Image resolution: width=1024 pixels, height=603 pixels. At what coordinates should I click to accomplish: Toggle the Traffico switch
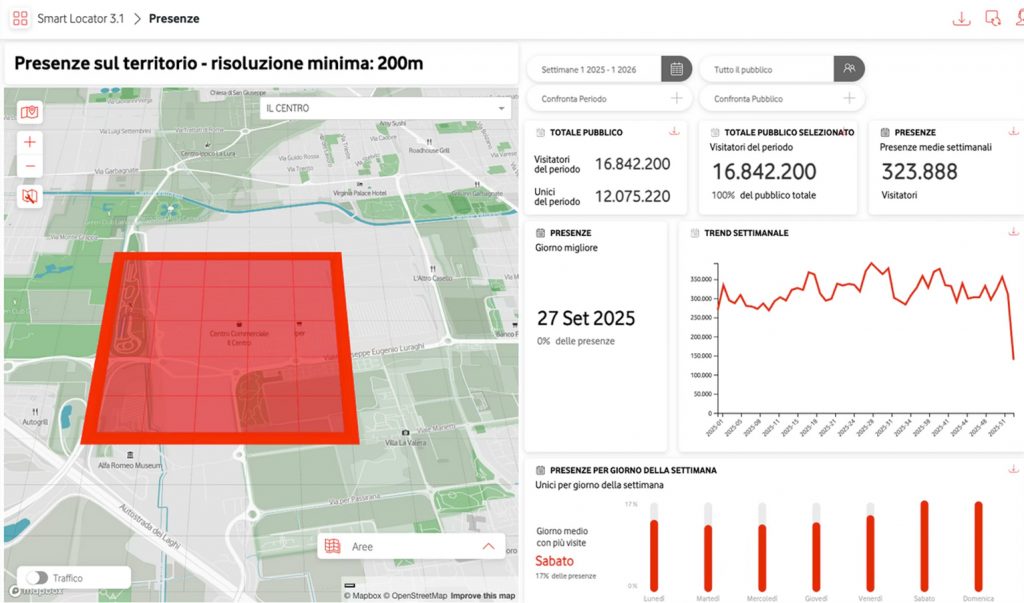point(37,578)
